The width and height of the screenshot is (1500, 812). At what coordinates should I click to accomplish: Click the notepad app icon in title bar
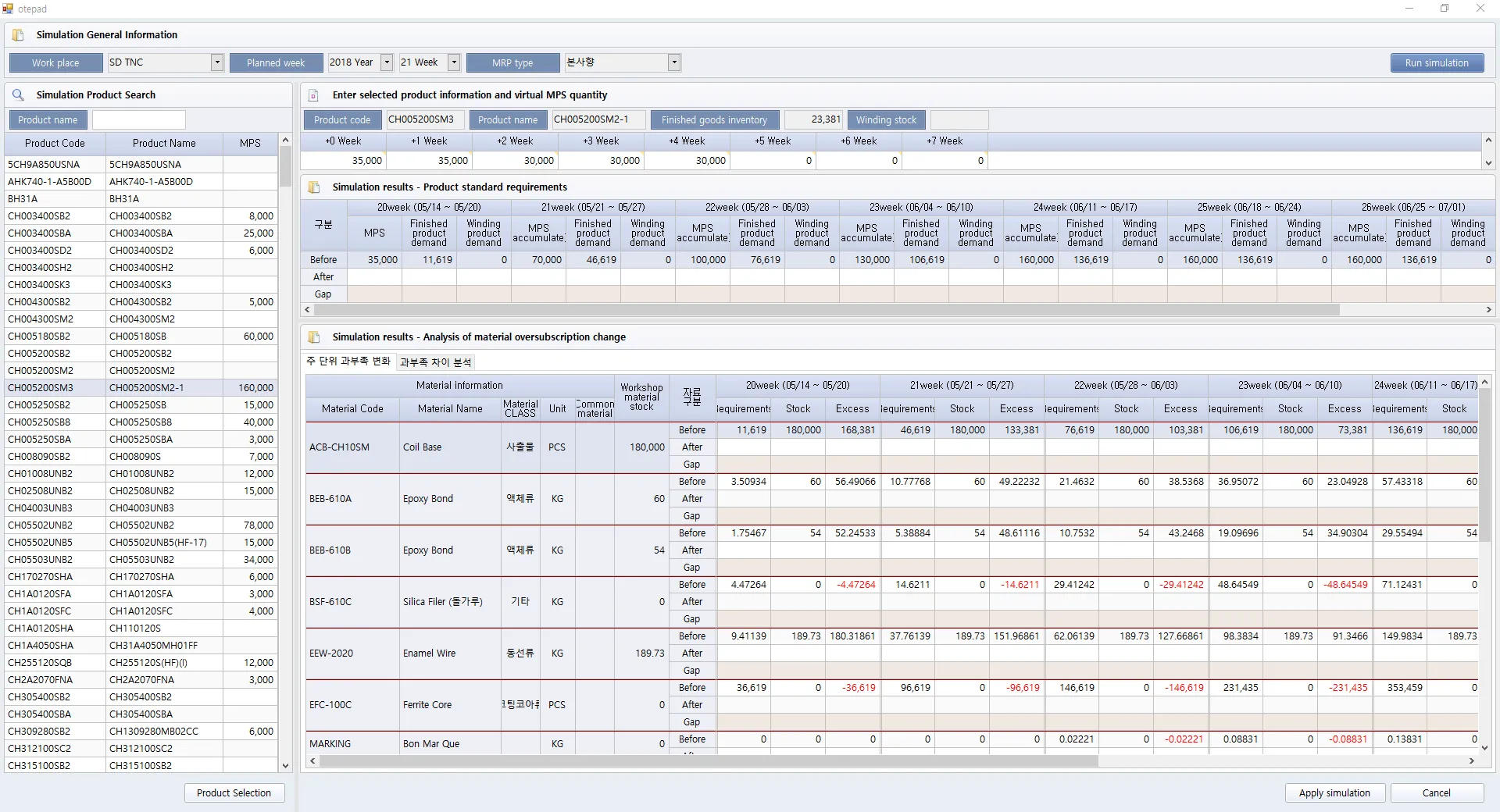(8, 9)
